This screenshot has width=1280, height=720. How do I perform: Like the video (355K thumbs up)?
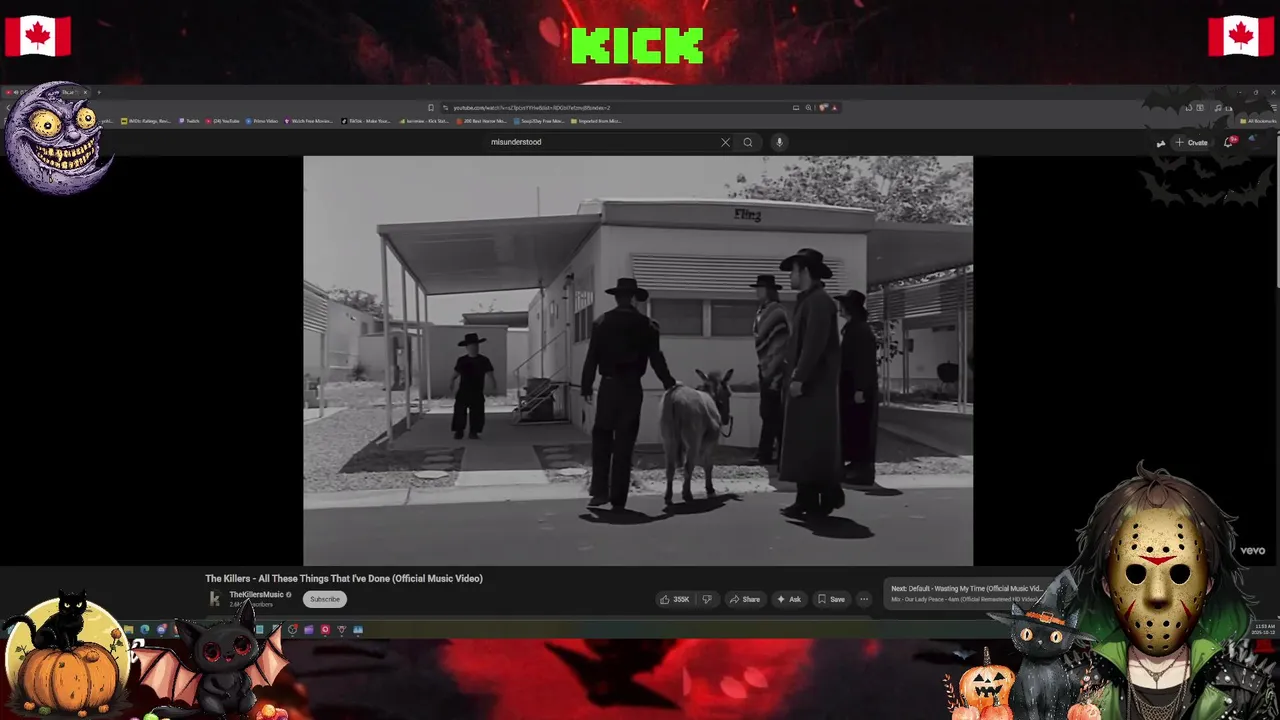point(675,599)
